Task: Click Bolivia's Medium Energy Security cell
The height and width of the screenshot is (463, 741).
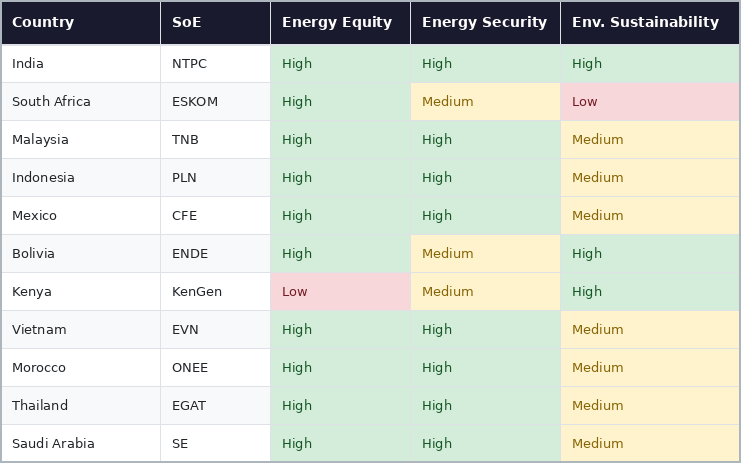Action: [485, 254]
